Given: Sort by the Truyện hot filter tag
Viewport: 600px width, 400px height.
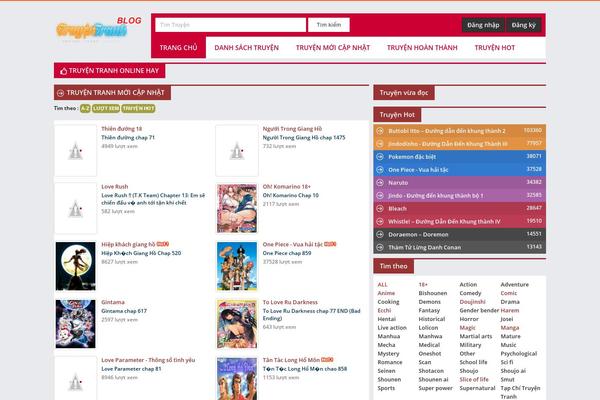Looking at the screenshot, I should point(138,108).
